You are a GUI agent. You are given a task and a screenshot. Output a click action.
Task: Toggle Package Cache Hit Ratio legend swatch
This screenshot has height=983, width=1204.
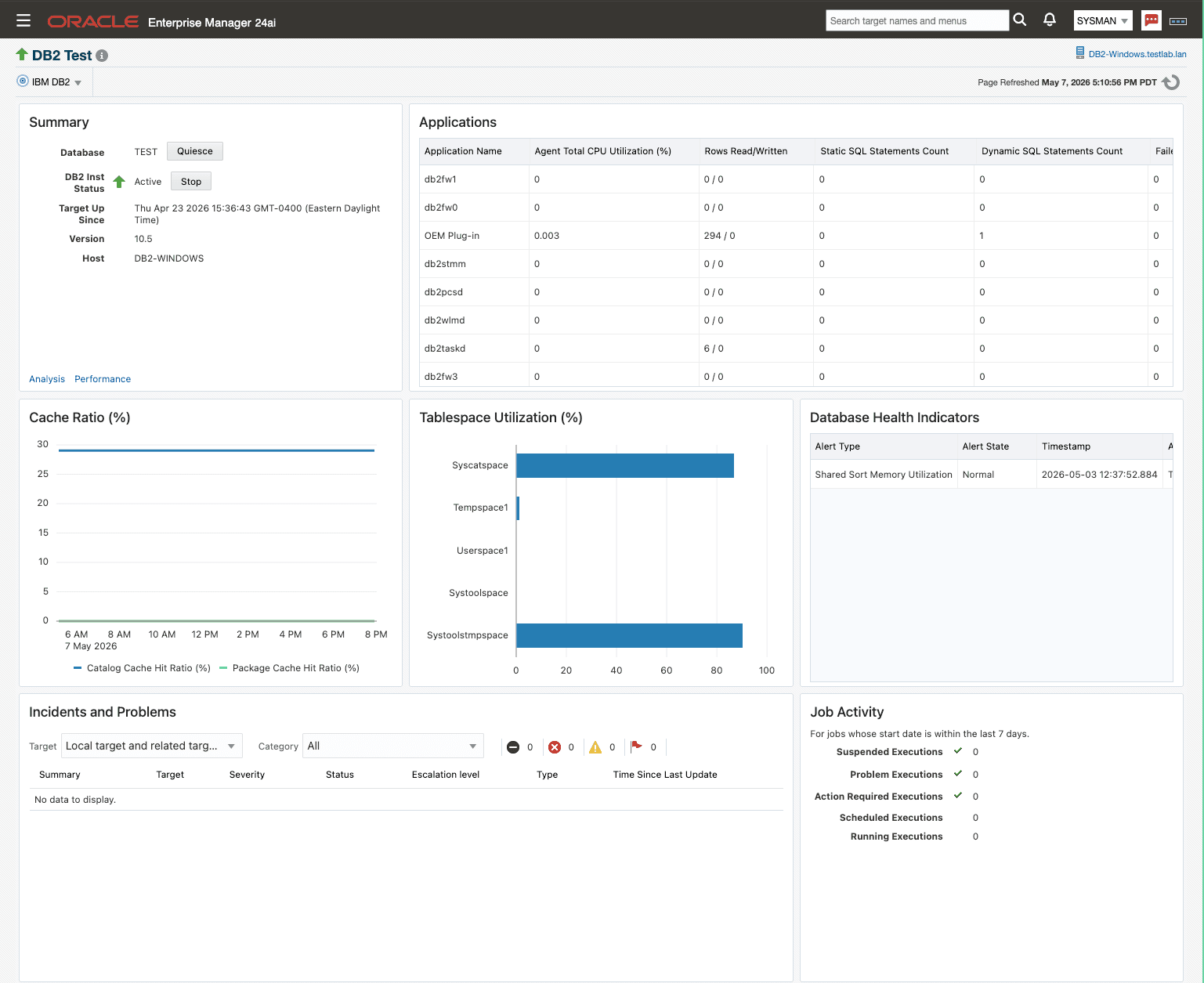pyautogui.click(x=223, y=668)
